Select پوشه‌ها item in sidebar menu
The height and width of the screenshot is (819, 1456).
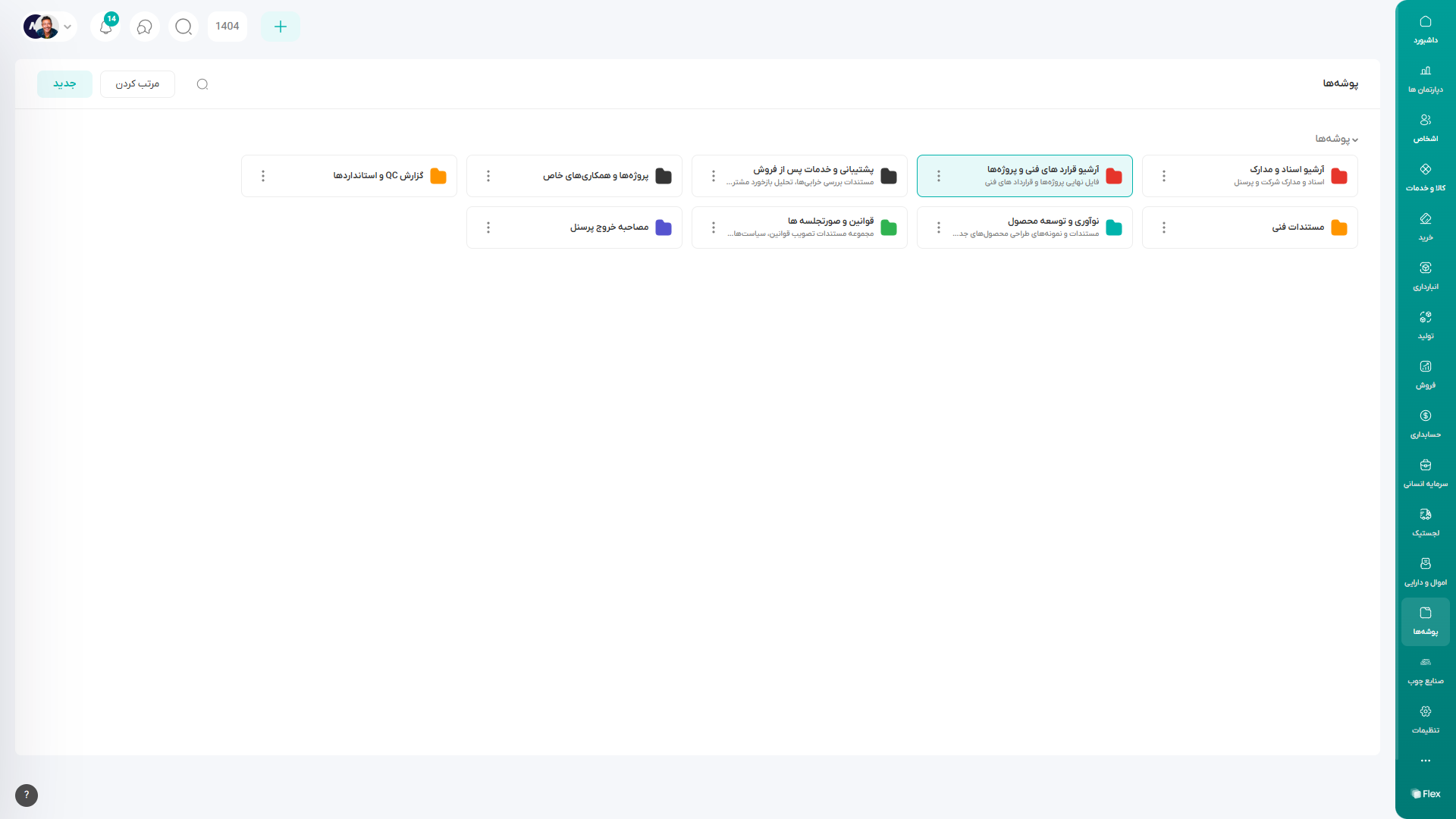(1425, 621)
